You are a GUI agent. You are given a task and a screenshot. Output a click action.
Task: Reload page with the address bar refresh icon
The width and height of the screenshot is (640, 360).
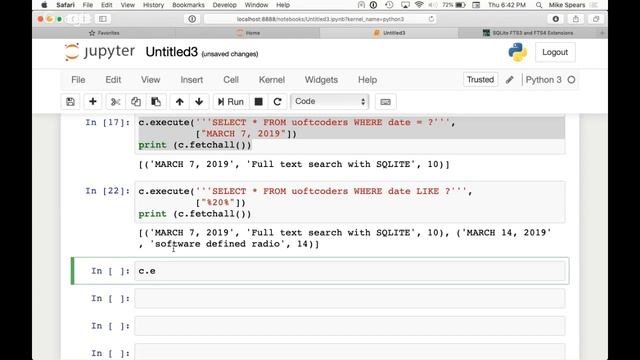(x=431, y=19)
